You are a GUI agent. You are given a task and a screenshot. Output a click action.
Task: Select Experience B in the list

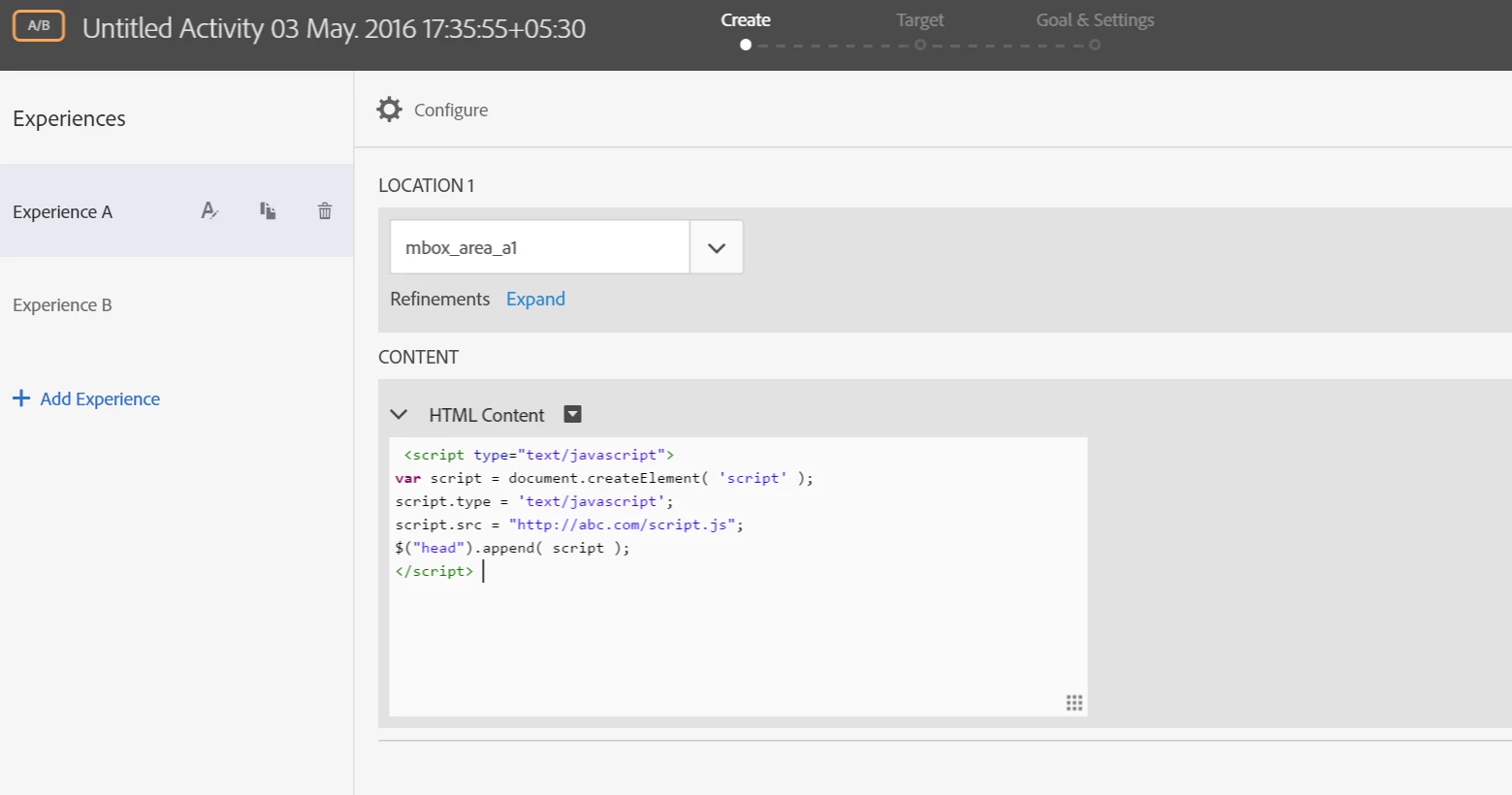click(177, 304)
